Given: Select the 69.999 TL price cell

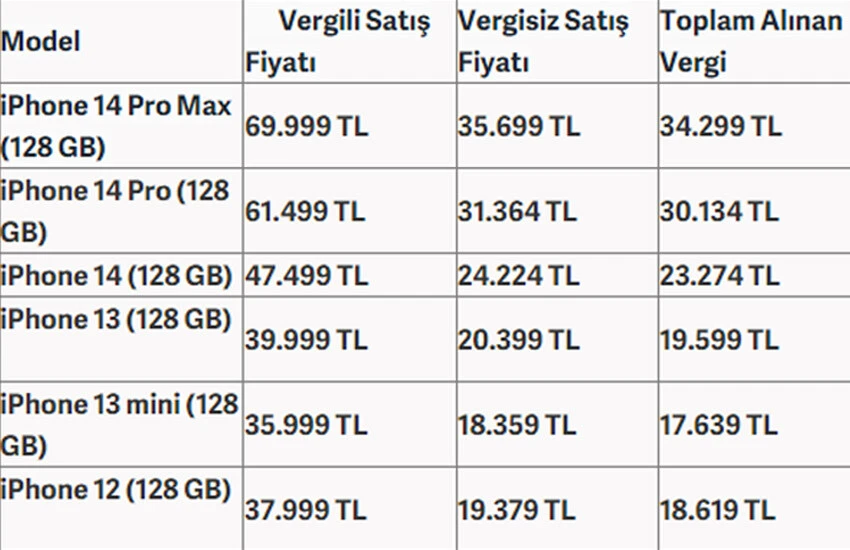Looking at the screenshot, I should [x=306, y=127].
